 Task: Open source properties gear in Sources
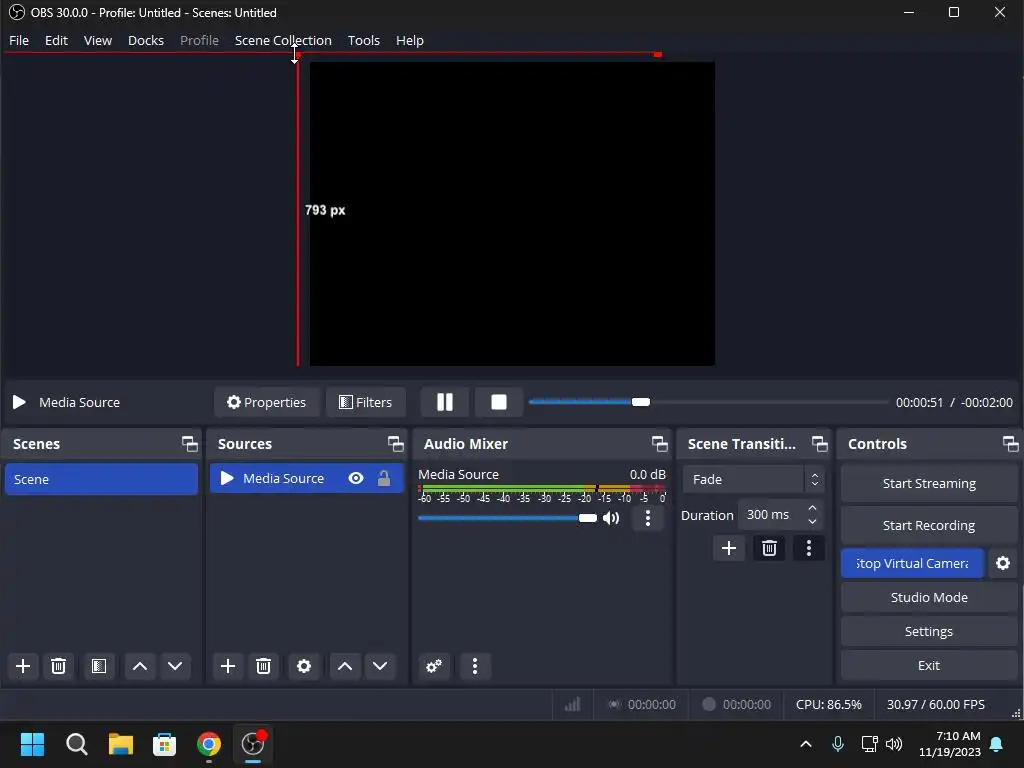click(x=304, y=667)
